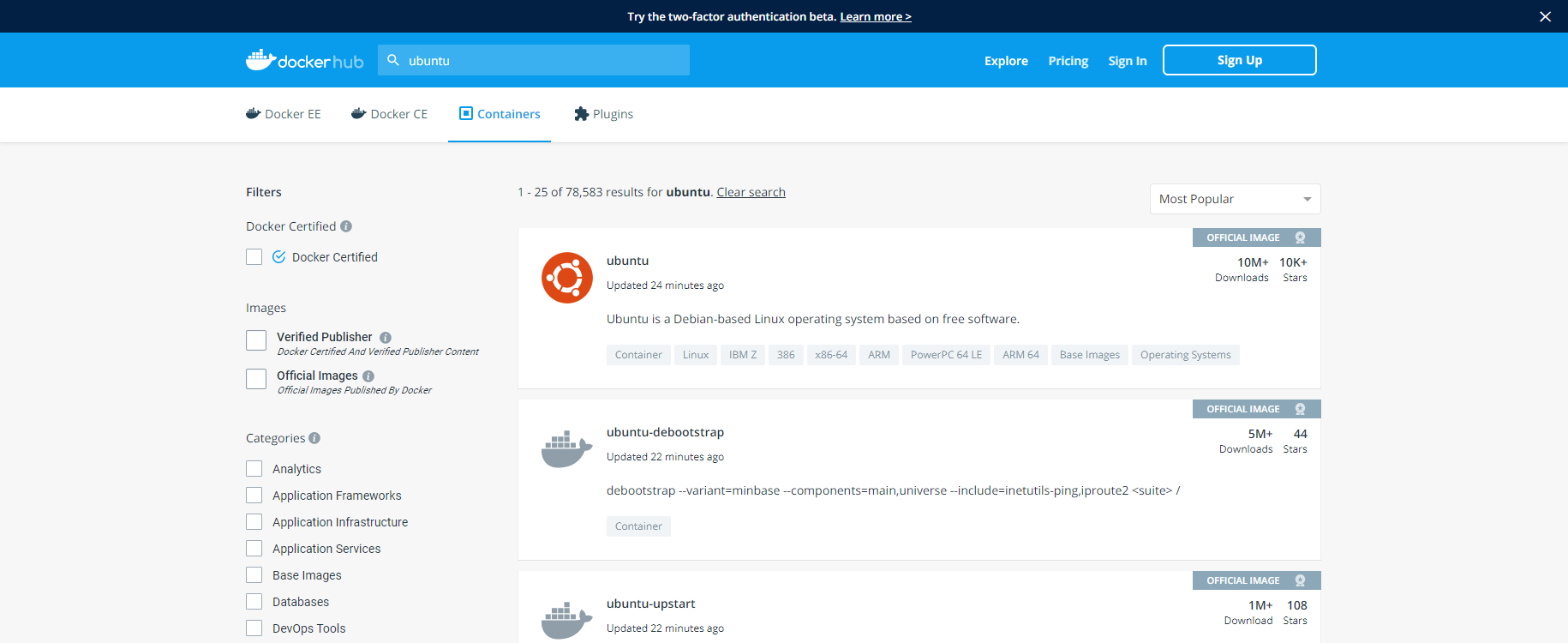This screenshot has height=643, width=1568.
Task: Click the Sign Up button
Action: click(x=1239, y=60)
